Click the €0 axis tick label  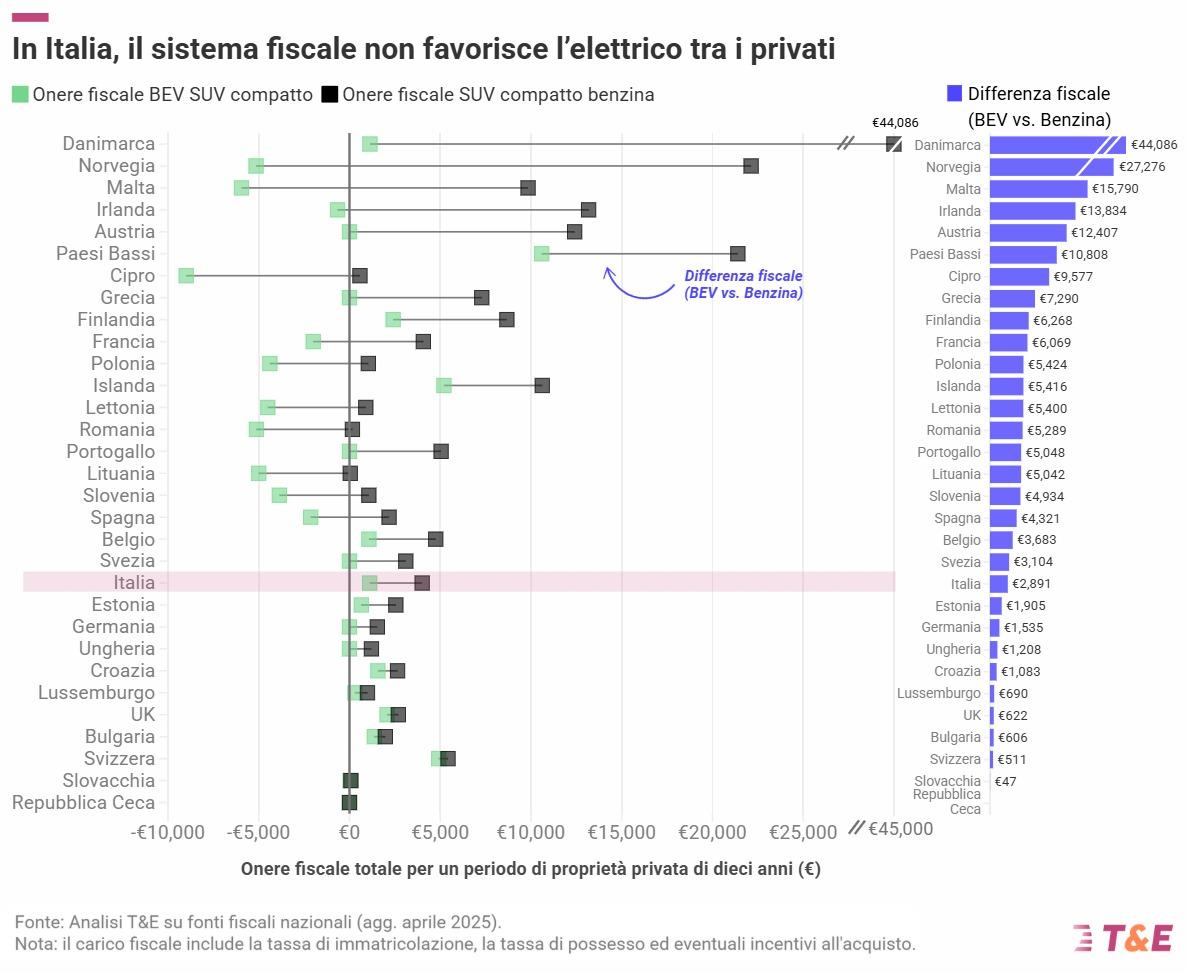(349, 832)
